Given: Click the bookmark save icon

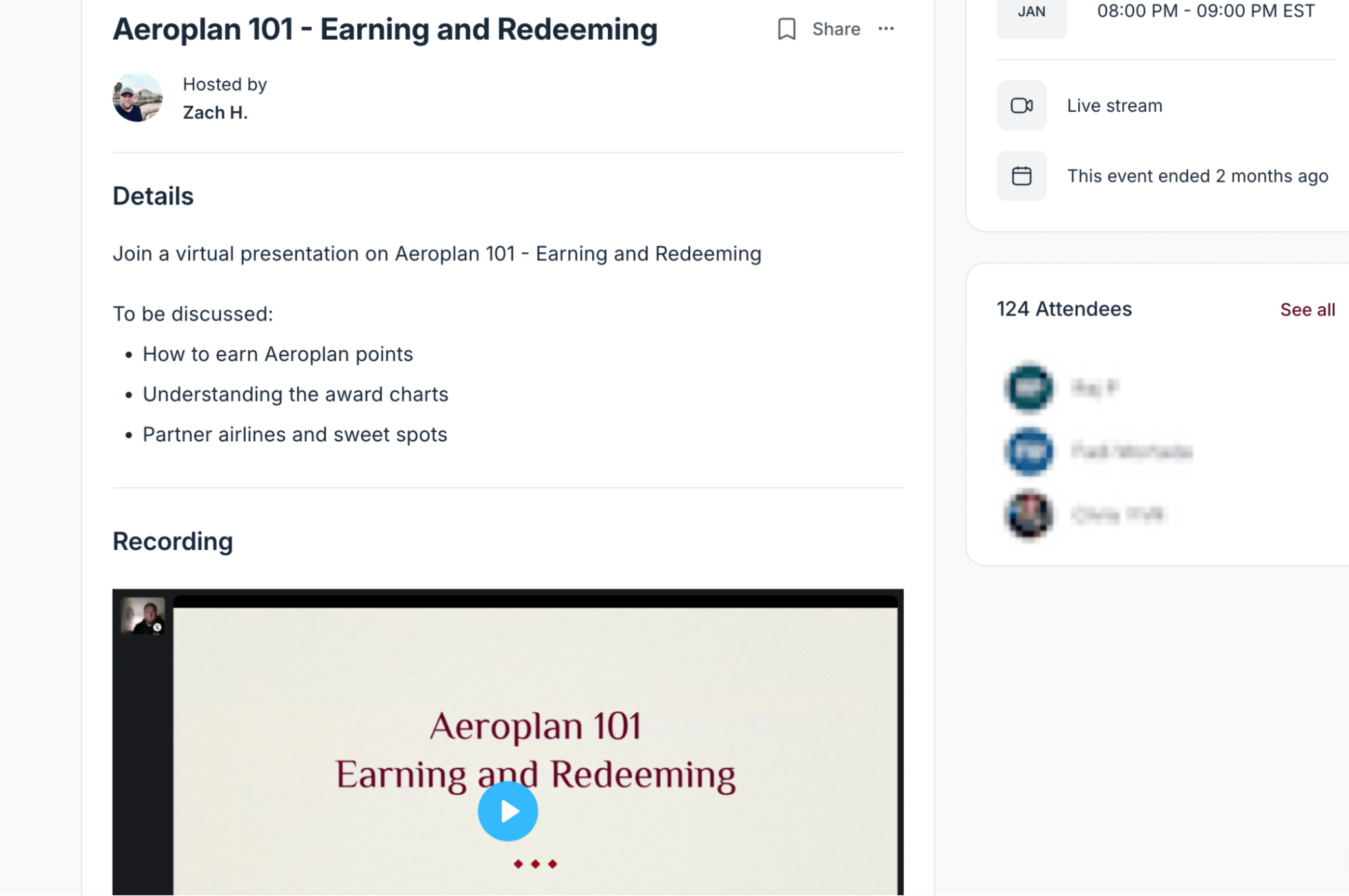Looking at the screenshot, I should [x=786, y=29].
